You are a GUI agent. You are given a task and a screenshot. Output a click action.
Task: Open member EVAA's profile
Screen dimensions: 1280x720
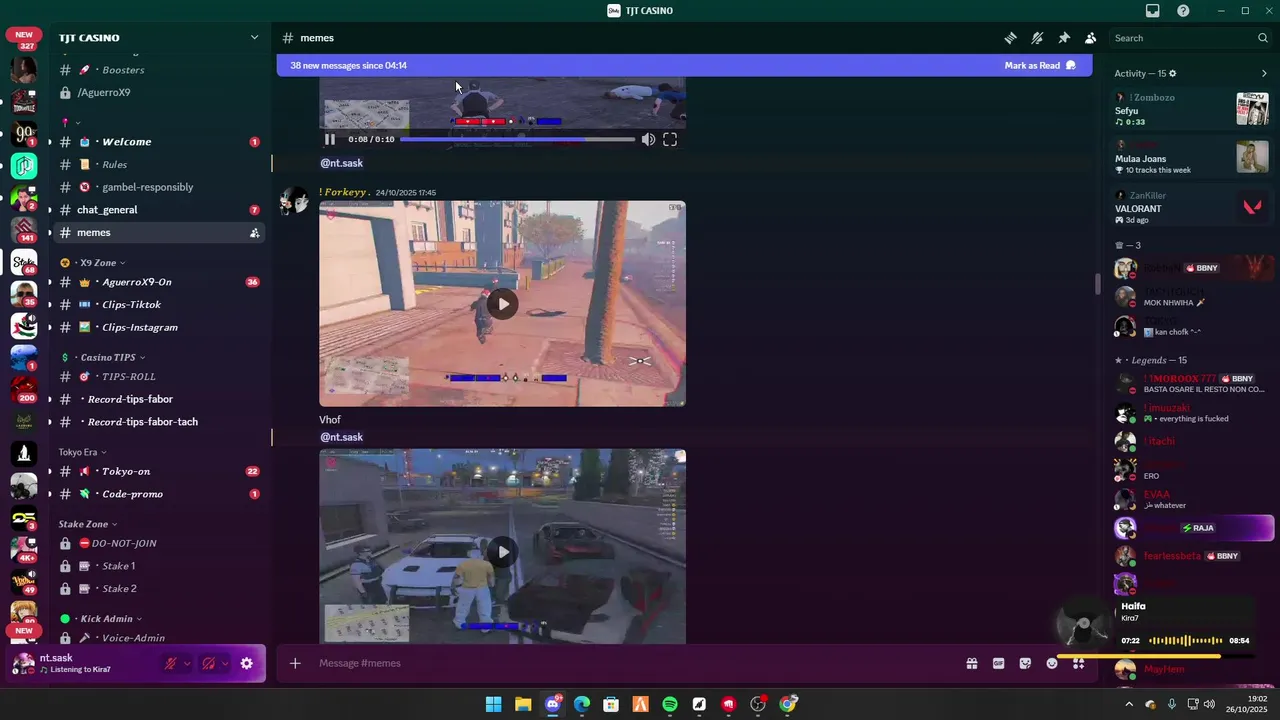1192,499
